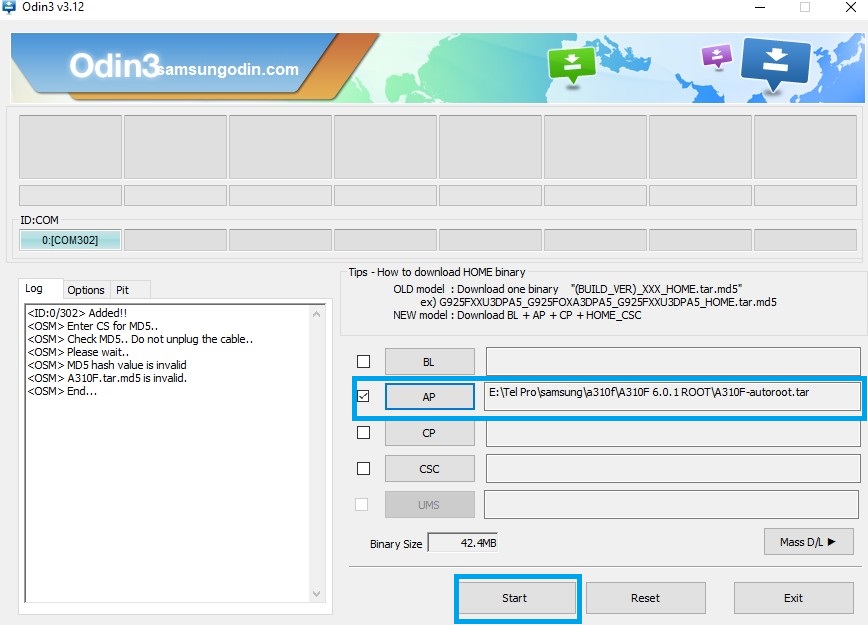
Task: Click 'Tips - How to download HOME binary' heading
Action: click(437, 272)
